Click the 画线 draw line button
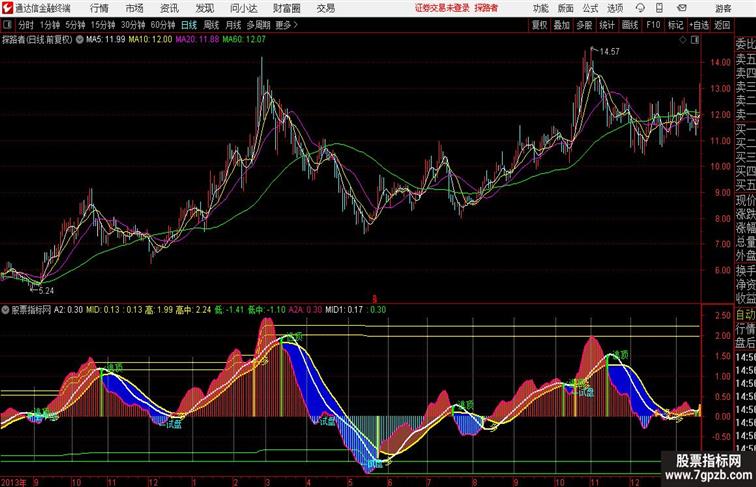 630,25
